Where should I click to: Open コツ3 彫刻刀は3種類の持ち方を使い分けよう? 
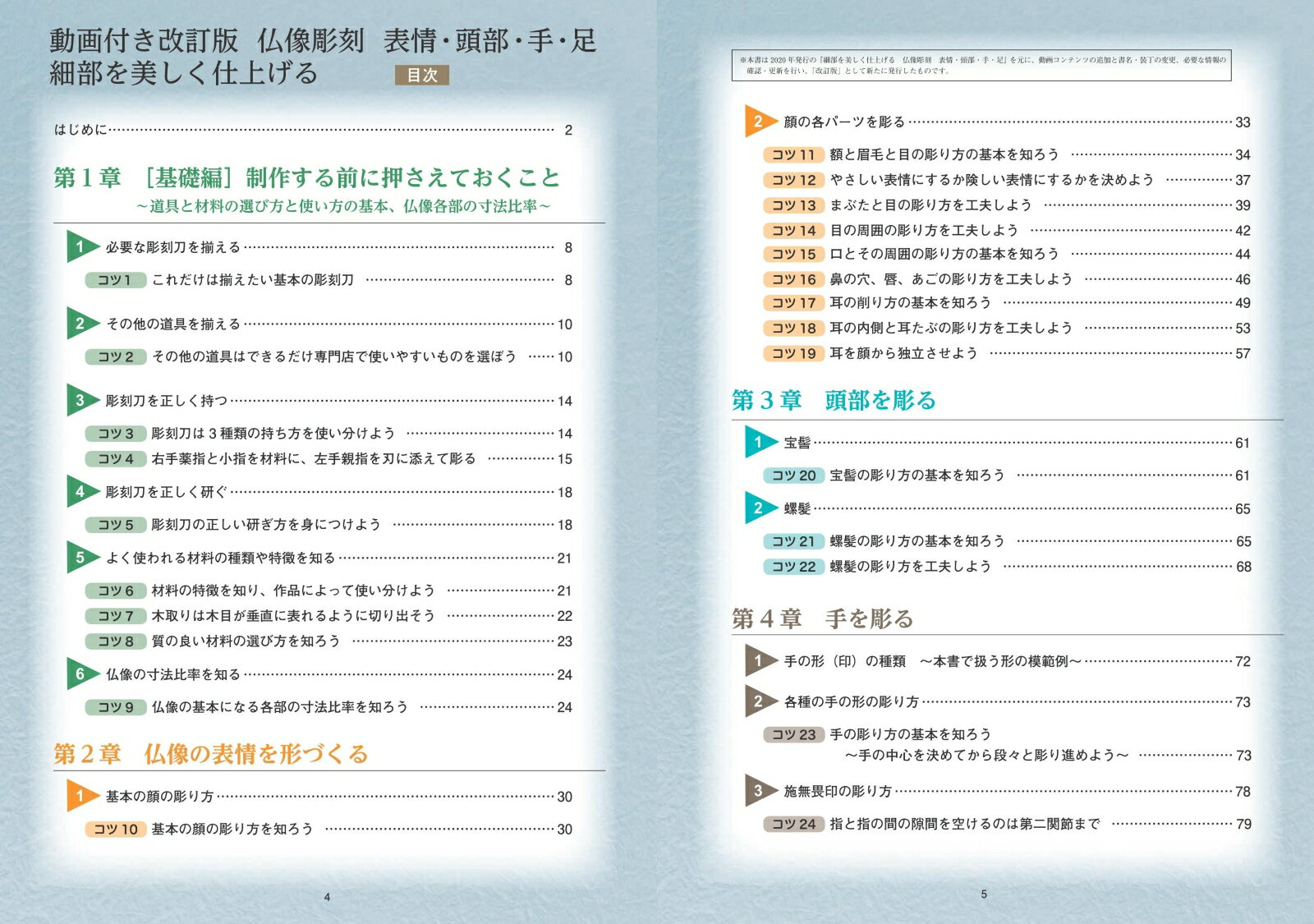(x=328, y=433)
